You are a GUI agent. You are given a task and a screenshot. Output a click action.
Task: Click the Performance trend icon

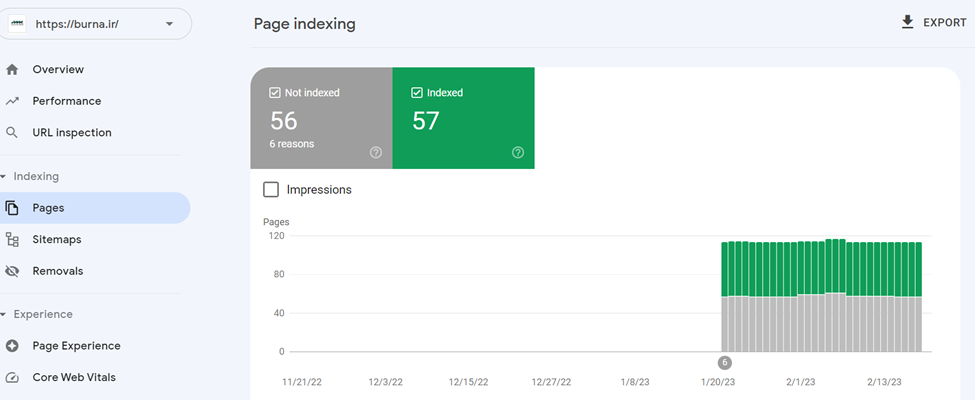(12, 101)
